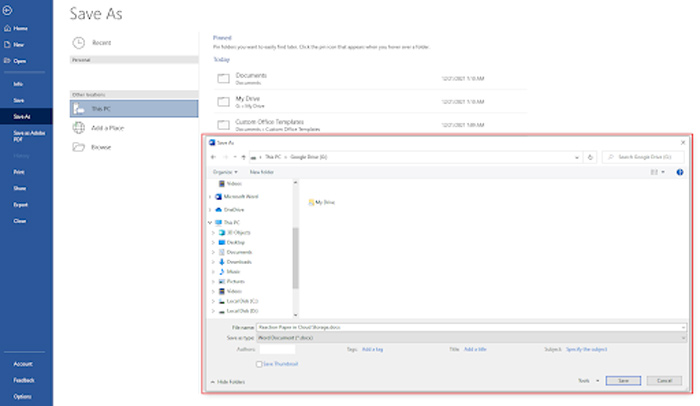The image size is (700, 406).
Task: Expand the Local Disk (C:) node
Action: (x=213, y=301)
